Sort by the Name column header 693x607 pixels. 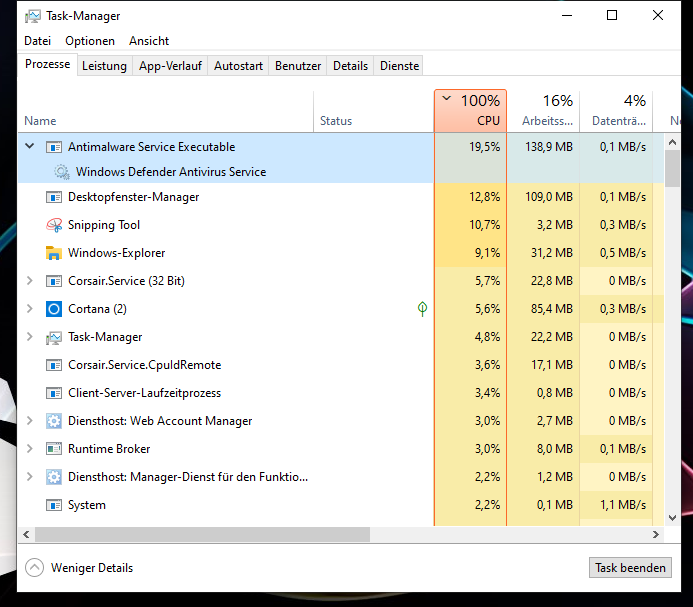166,111
